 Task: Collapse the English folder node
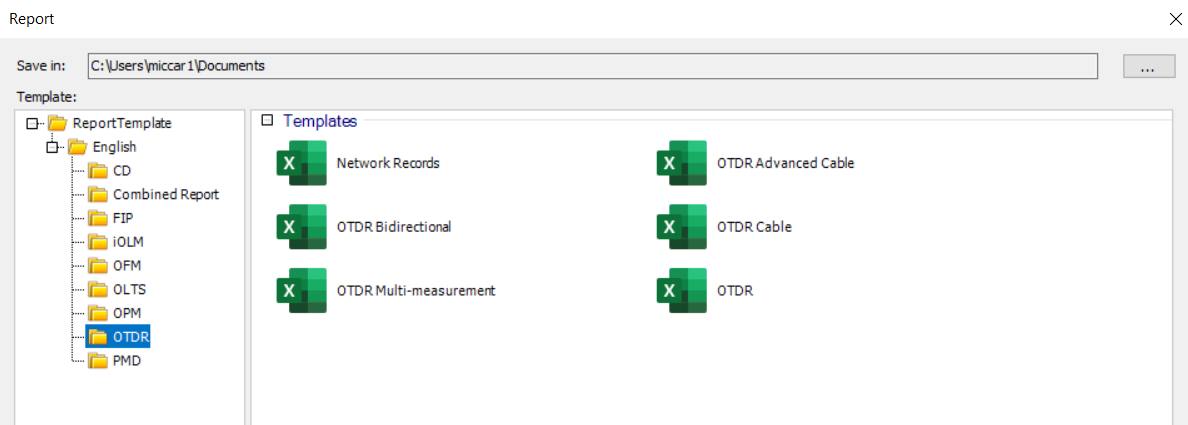[53, 147]
